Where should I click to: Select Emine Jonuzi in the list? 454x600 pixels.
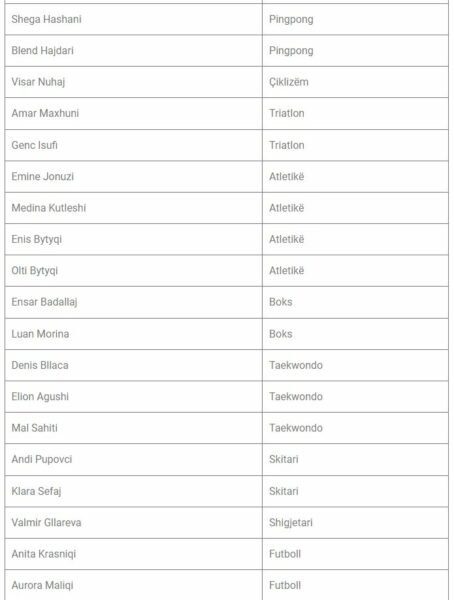point(134,176)
